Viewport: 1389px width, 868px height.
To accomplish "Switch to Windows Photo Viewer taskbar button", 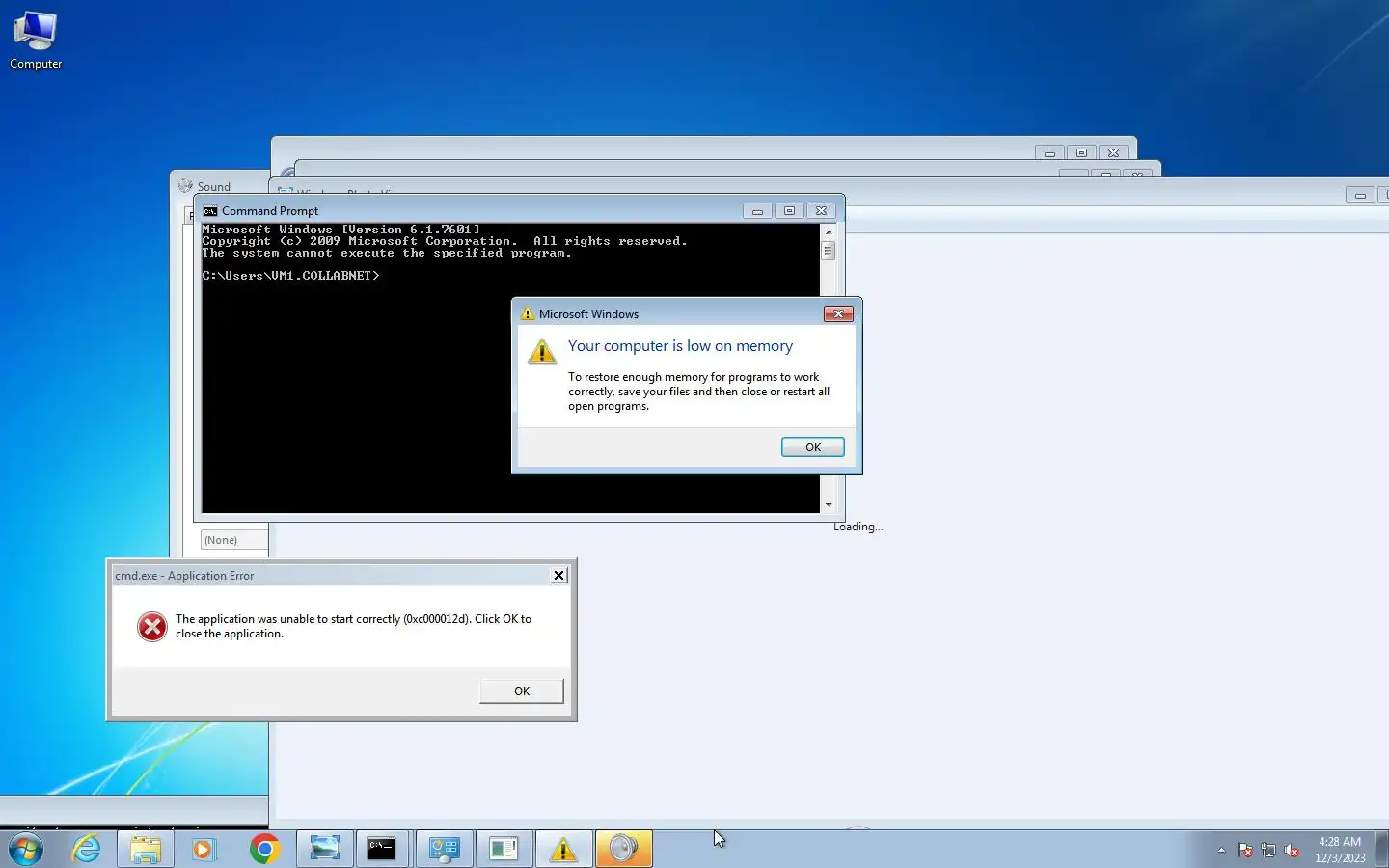I will 325,849.
